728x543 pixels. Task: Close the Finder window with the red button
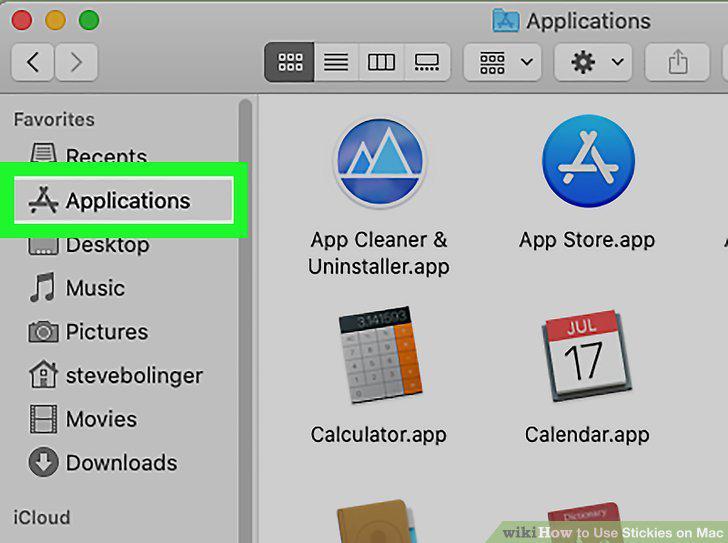(x=21, y=20)
